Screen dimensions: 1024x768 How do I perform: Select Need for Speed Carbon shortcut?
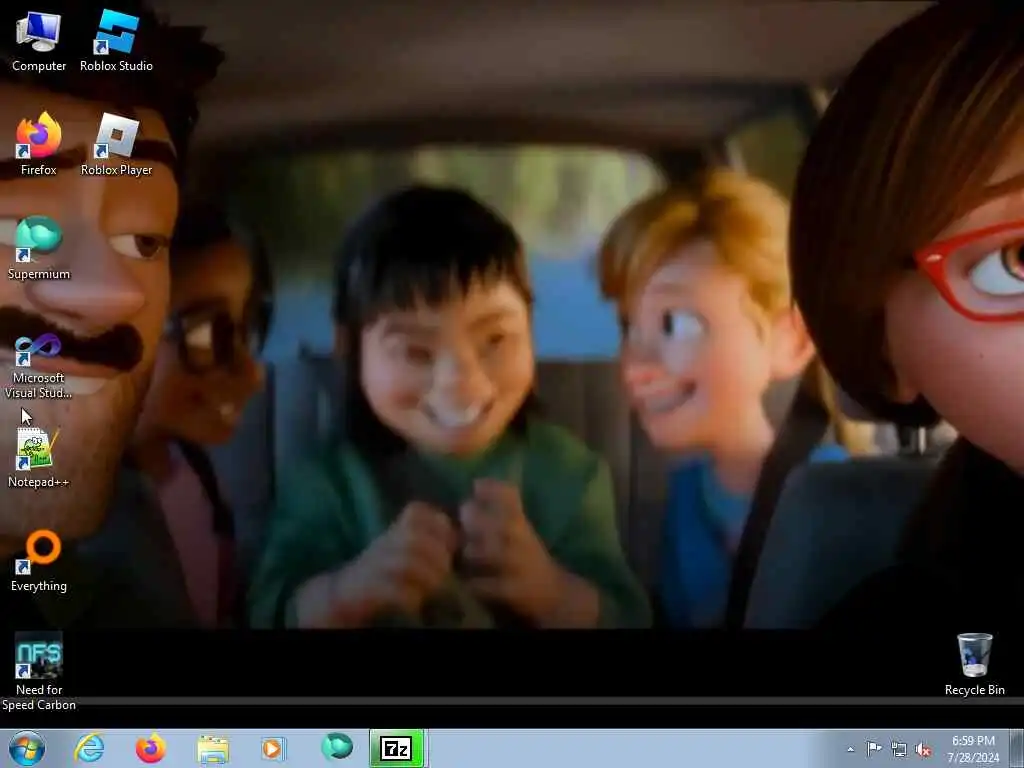pyautogui.click(x=39, y=672)
